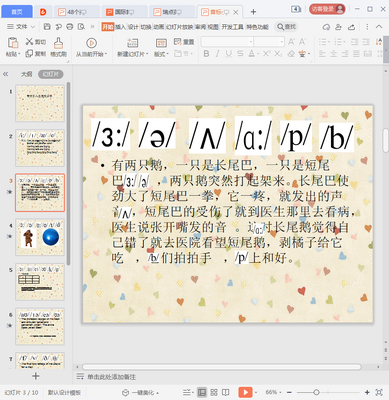Viewport: 389px width, 400px height.
Task: Toggle Underline formatting
Action: [228, 53]
